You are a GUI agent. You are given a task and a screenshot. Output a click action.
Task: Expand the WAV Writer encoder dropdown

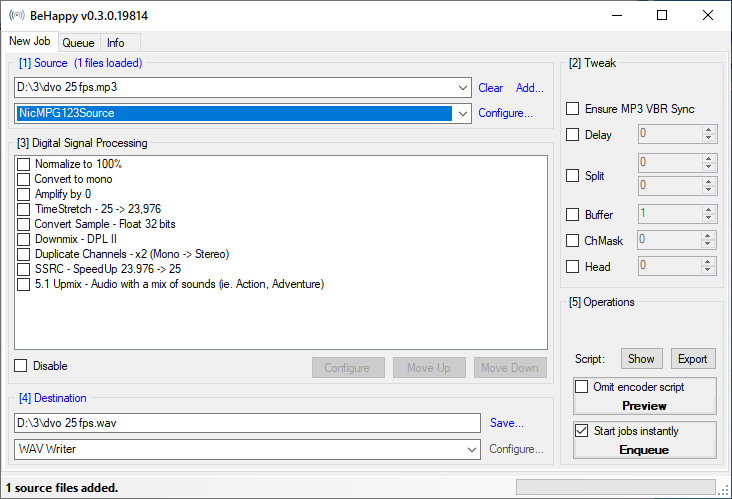click(472, 450)
